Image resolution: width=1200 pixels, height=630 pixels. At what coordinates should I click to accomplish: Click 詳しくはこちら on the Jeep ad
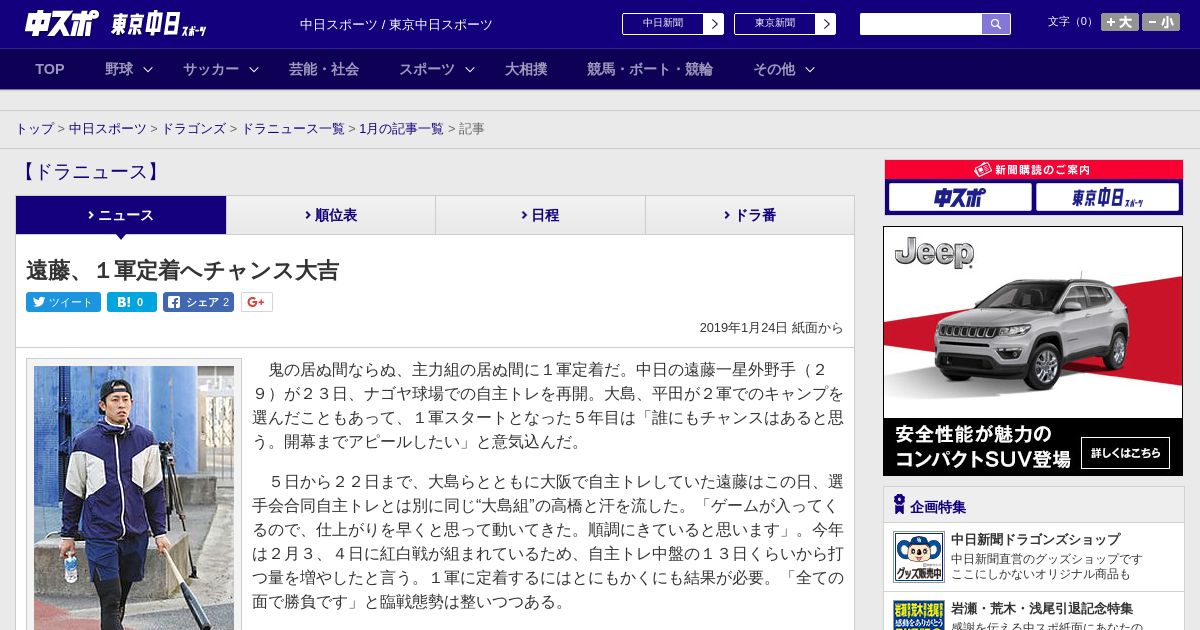tap(1125, 453)
